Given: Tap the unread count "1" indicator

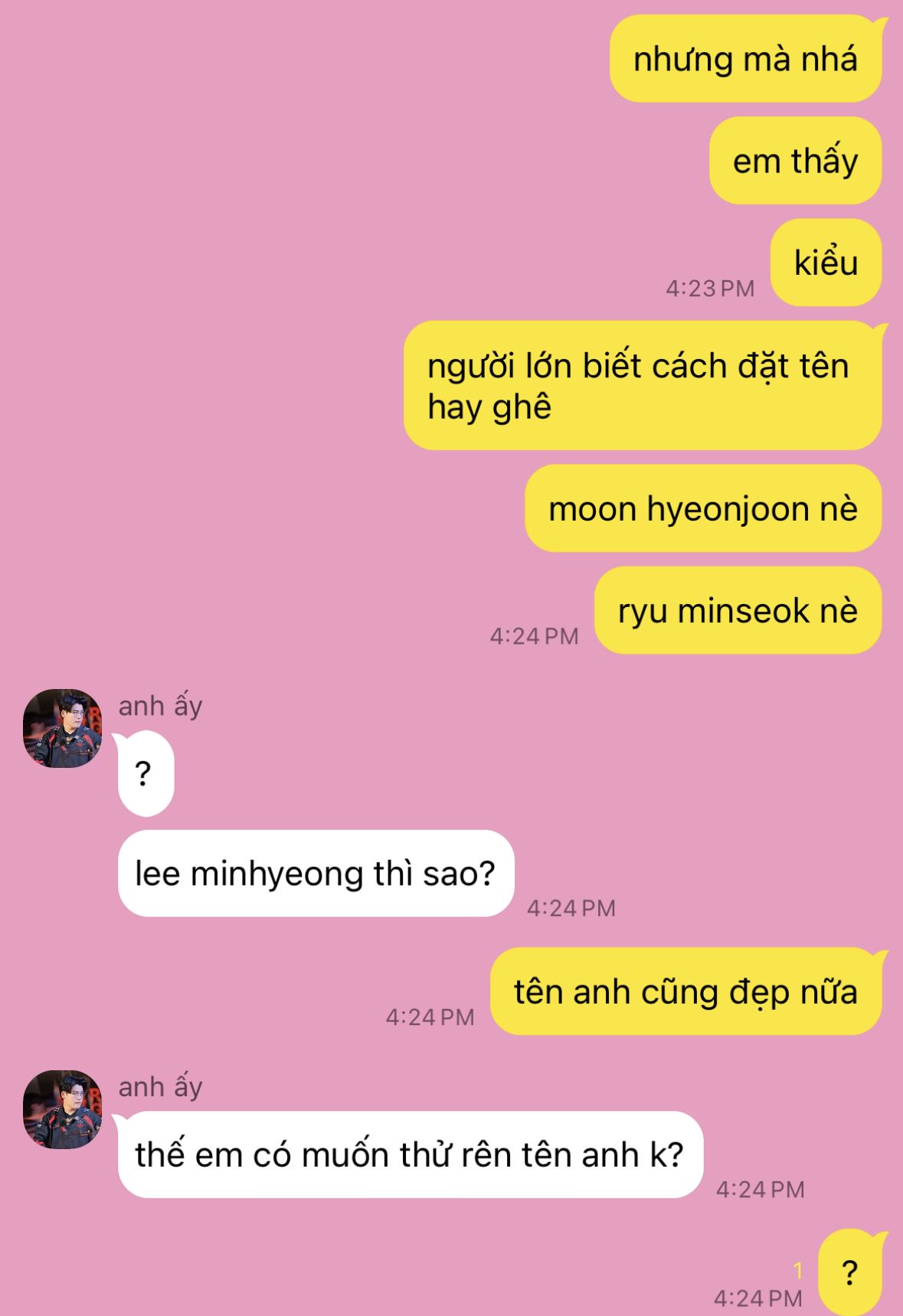Looking at the screenshot, I should [x=798, y=1271].
